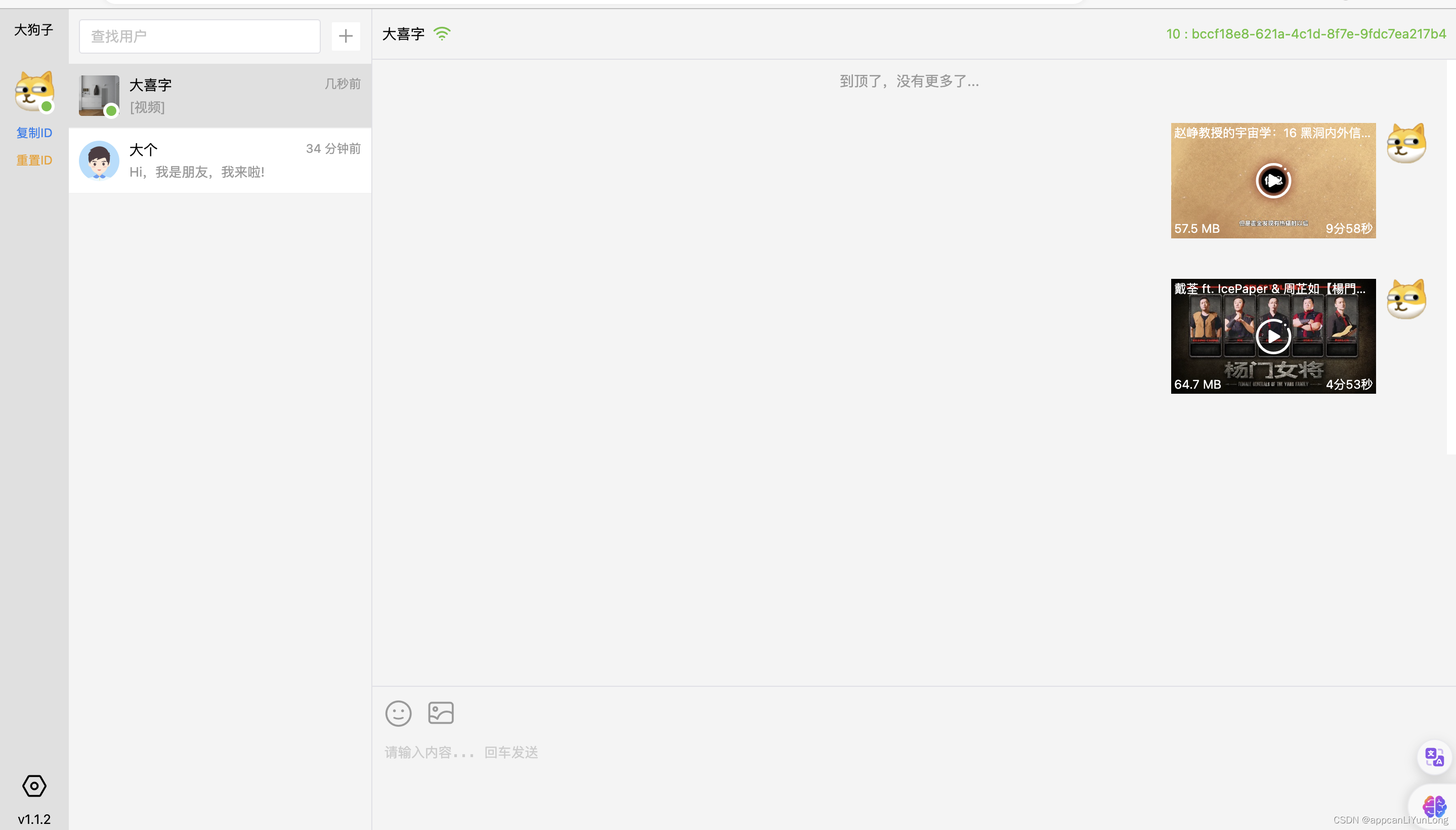This screenshot has height=830, width=1456.
Task: Play the 楊門女將 music video
Action: 1273,337
